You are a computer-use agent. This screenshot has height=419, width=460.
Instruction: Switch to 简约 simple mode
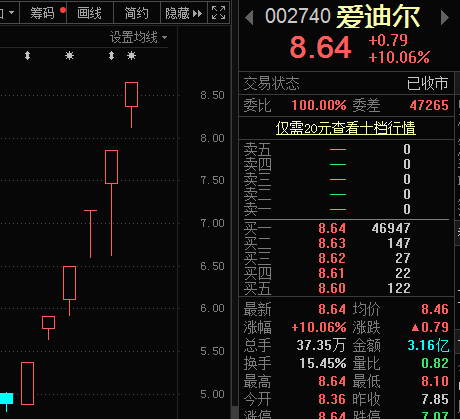pos(136,13)
